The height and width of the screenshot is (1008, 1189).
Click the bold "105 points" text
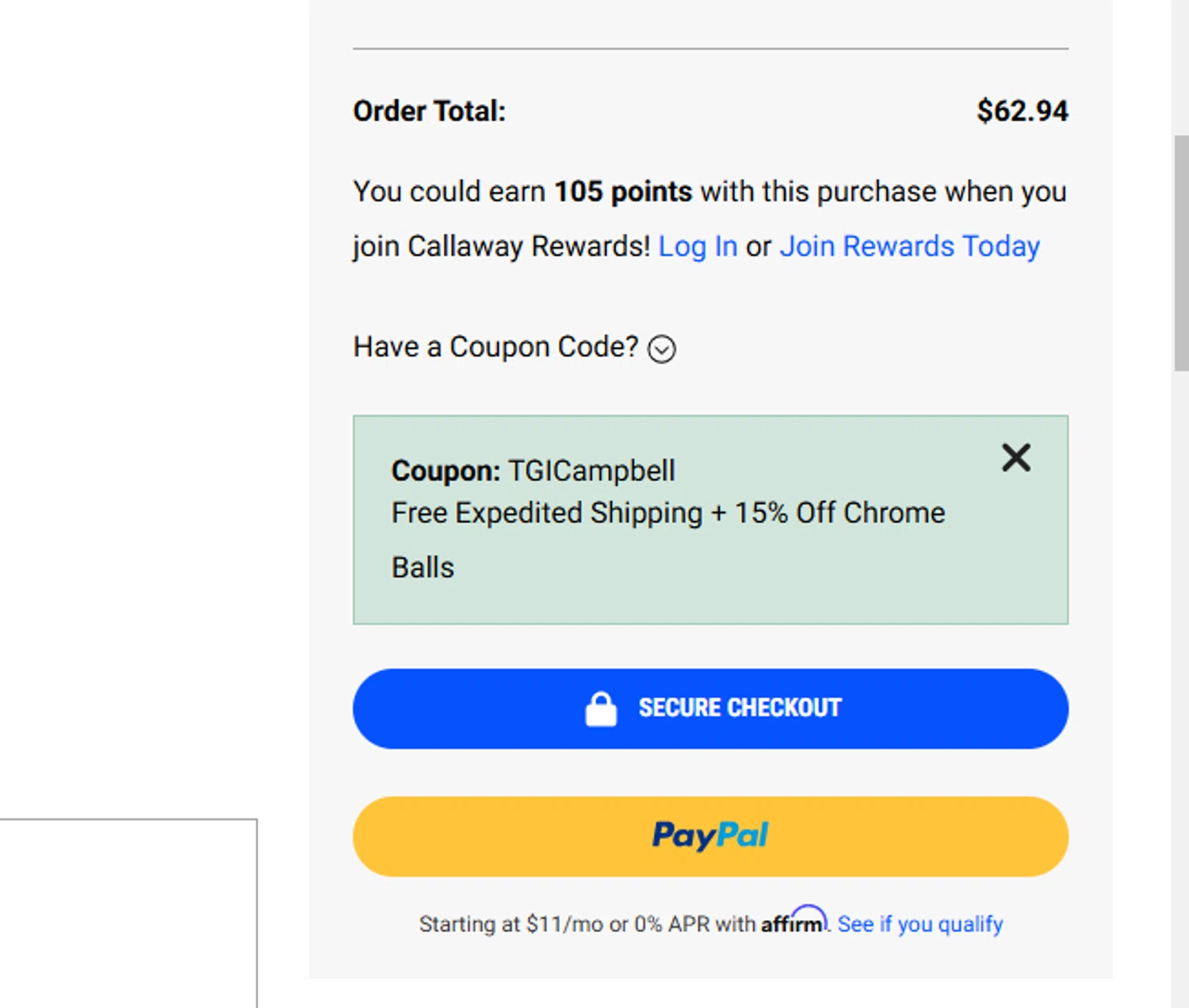click(x=622, y=192)
